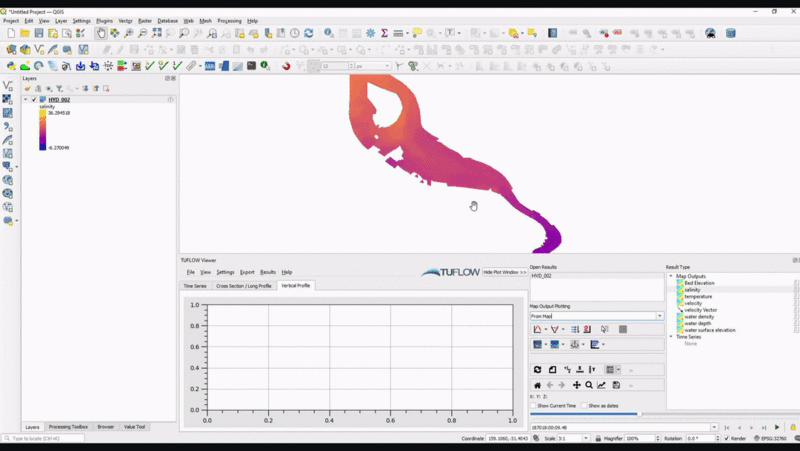The height and width of the screenshot is (451, 800).
Task: Open the Scale dropdown in status bar
Action: pyautogui.click(x=586, y=438)
